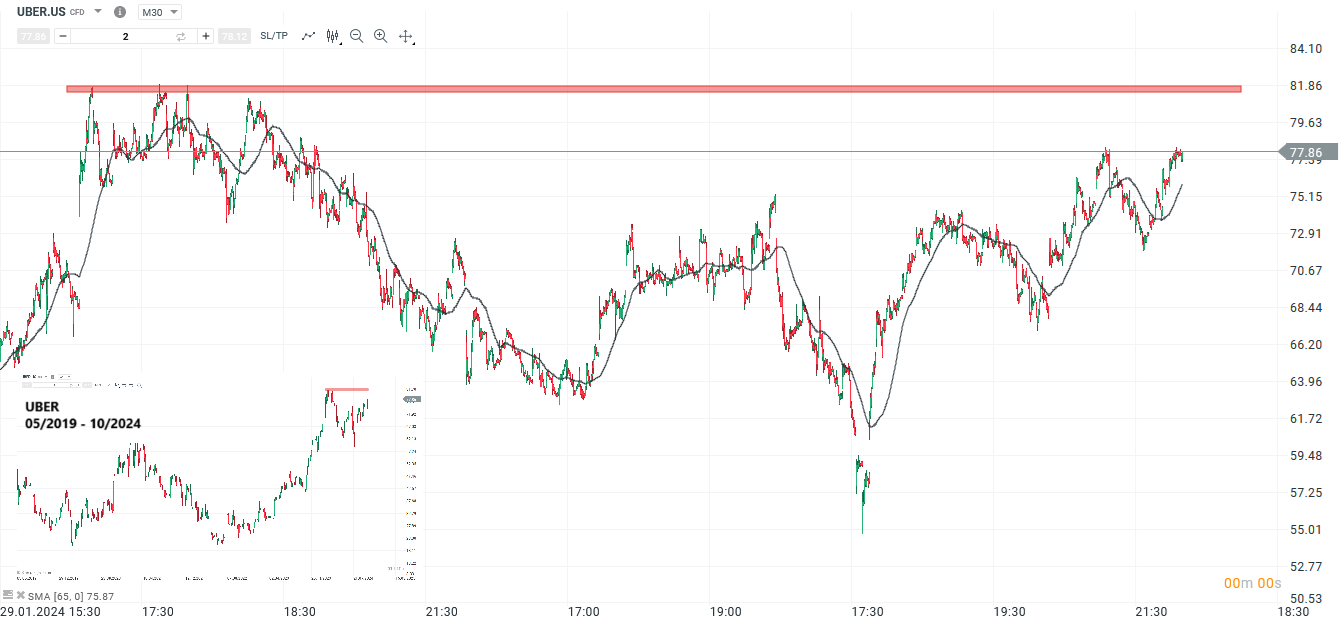Open SMA indicator settings icon
The height and width of the screenshot is (625, 1343).
[8, 594]
